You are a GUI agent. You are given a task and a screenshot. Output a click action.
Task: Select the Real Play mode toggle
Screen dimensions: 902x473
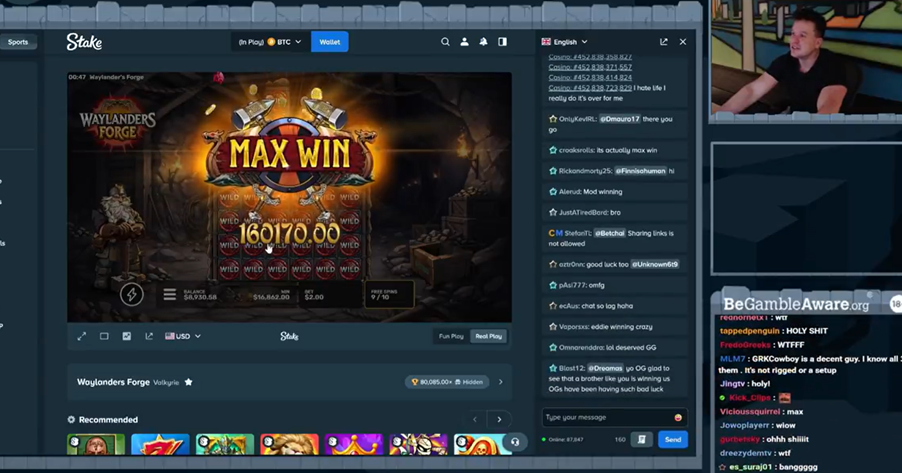(x=488, y=336)
